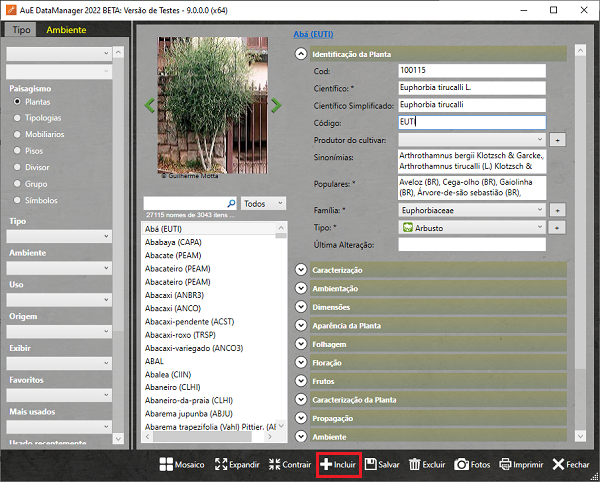600x482 pixels.
Task: Expand the Caracterização section
Action: 301,270
